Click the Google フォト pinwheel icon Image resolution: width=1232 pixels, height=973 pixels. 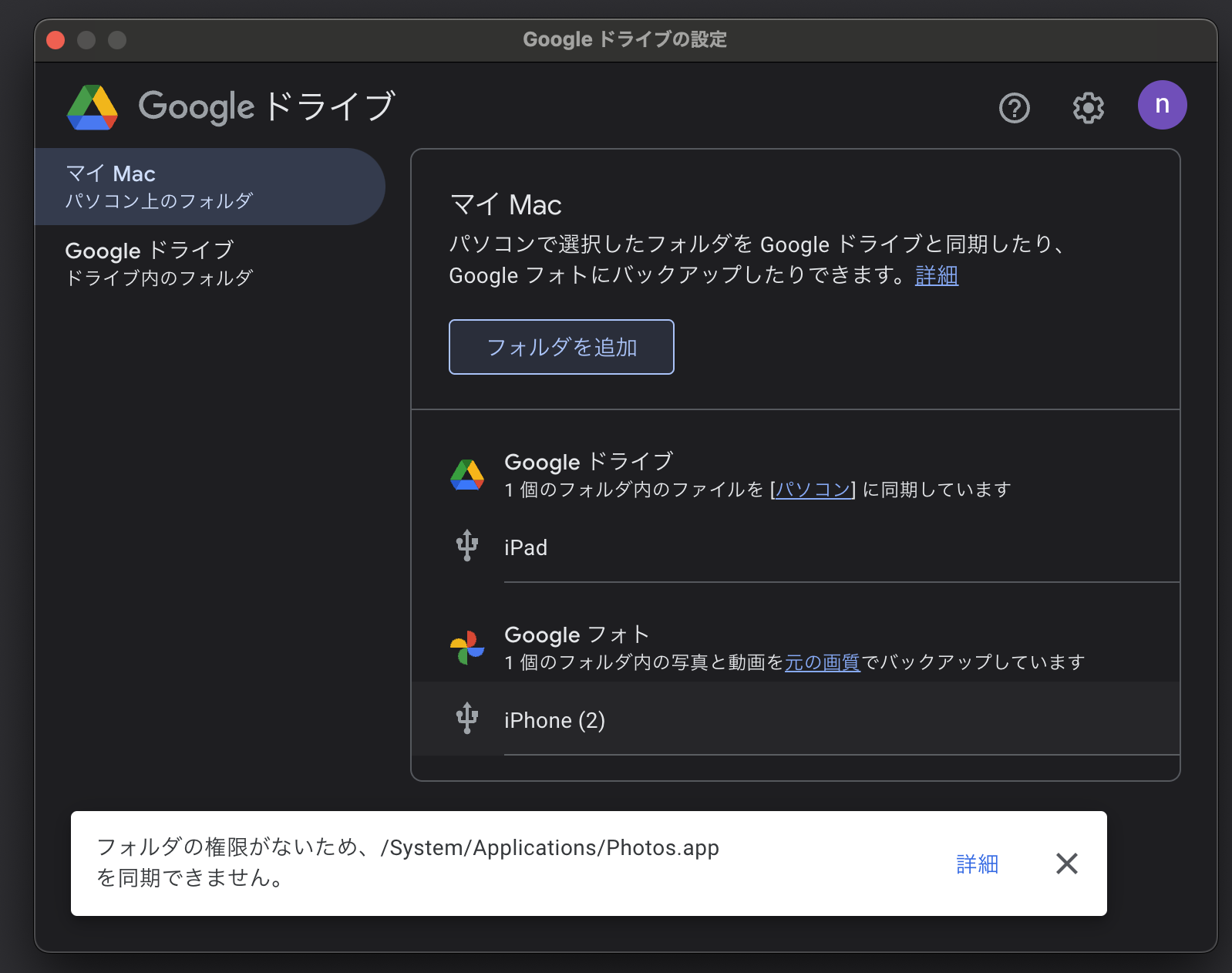[x=467, y=648]
